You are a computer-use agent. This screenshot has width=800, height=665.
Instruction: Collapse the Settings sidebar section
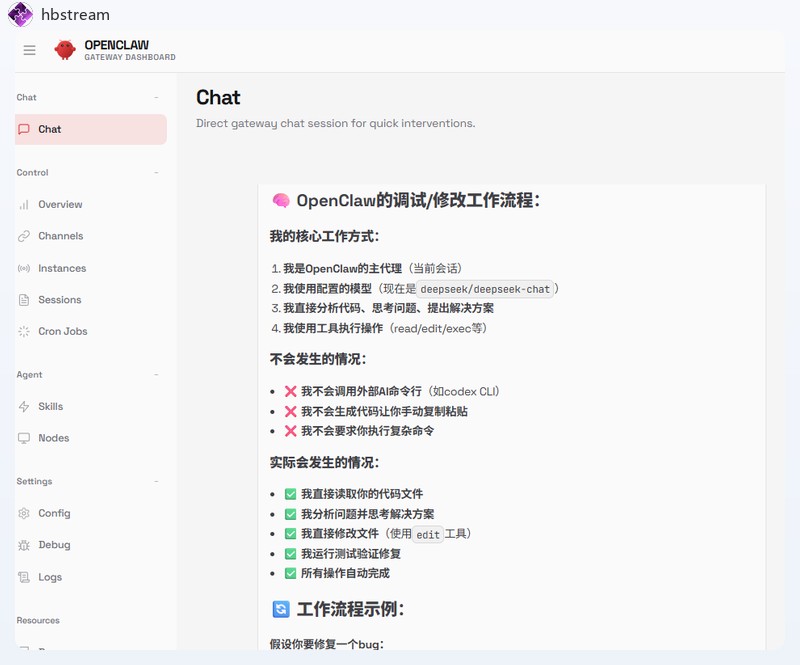[x=156, y=481]
